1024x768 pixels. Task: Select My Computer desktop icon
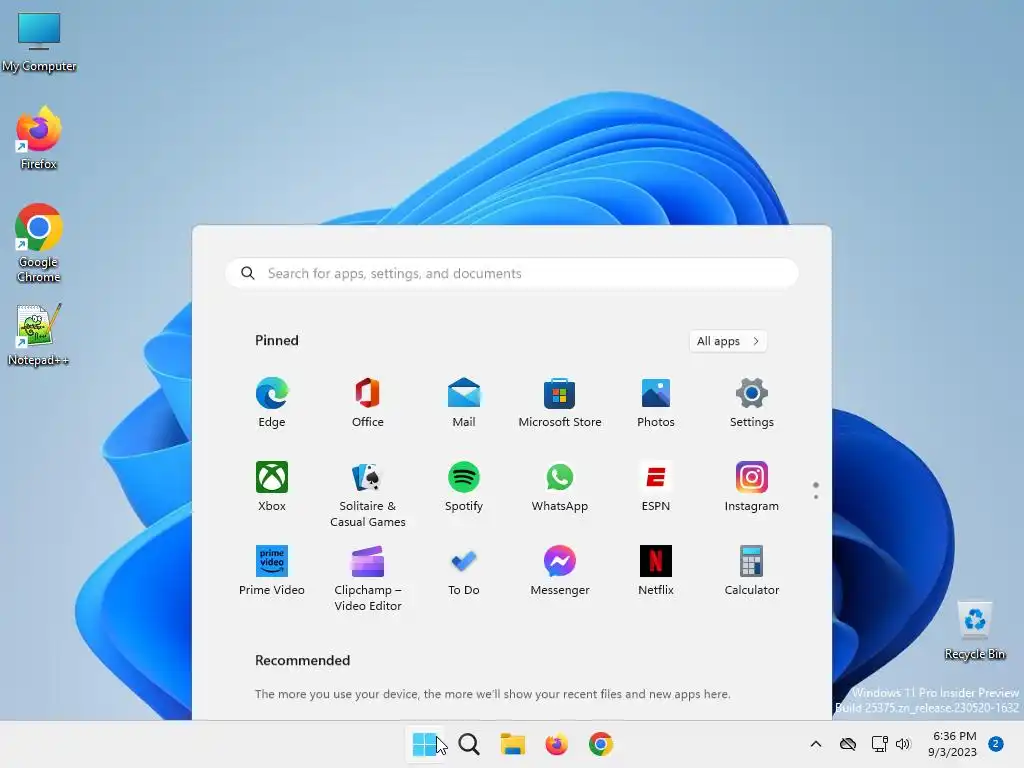pos(39,42)
